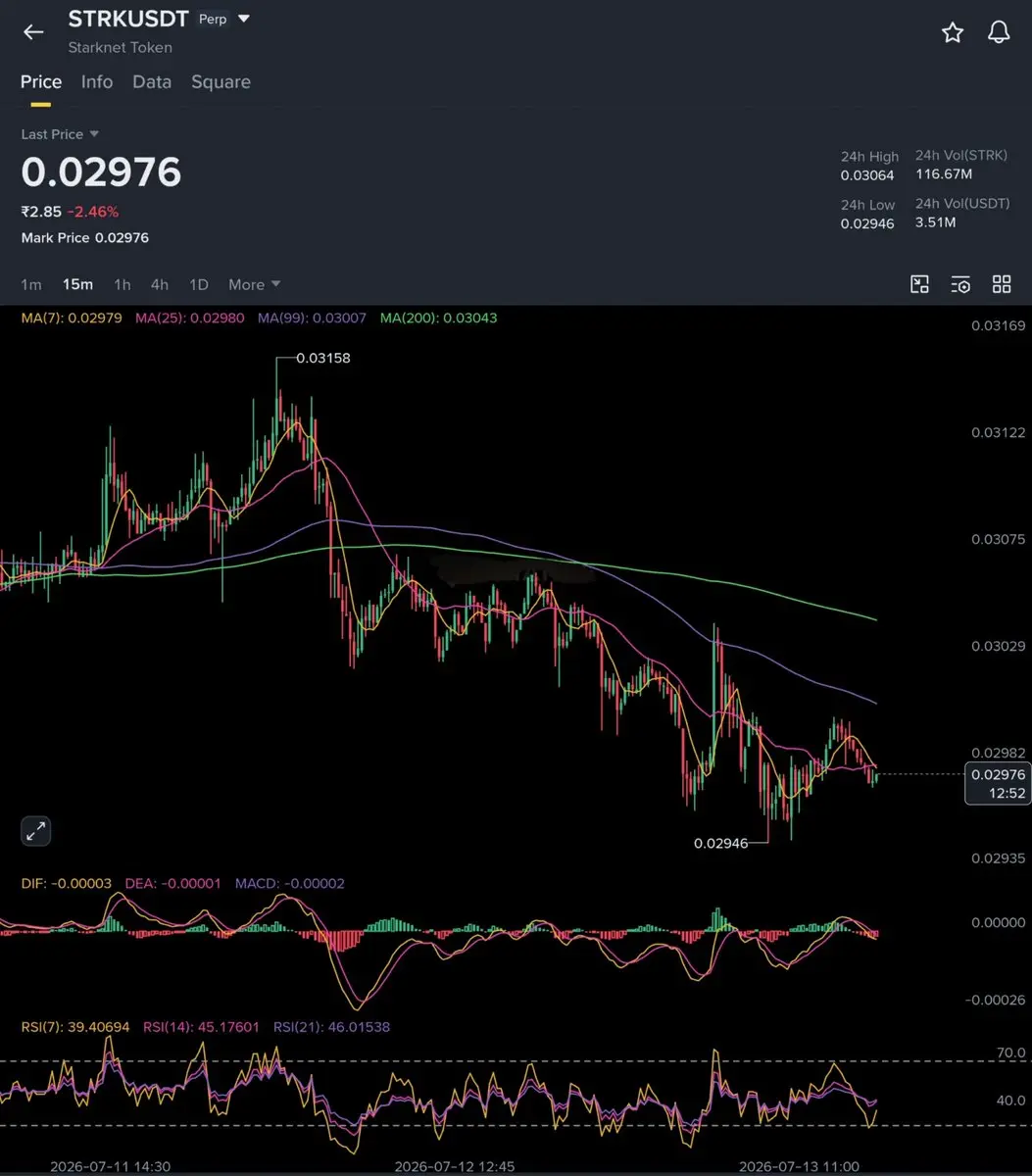This screenshot has height=1176, width=1032.
Task: Open the STRKUSDT pair selector dropdown
Action: tap(244, 19)
